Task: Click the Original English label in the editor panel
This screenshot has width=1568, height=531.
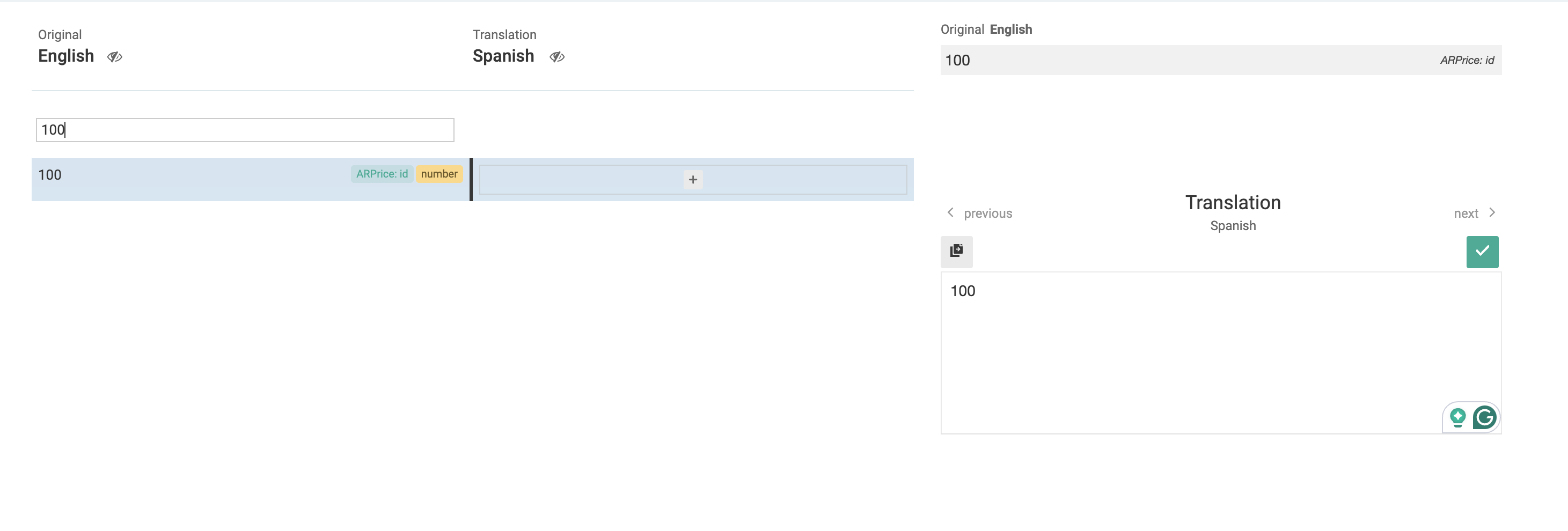Action: coord(986,29)
